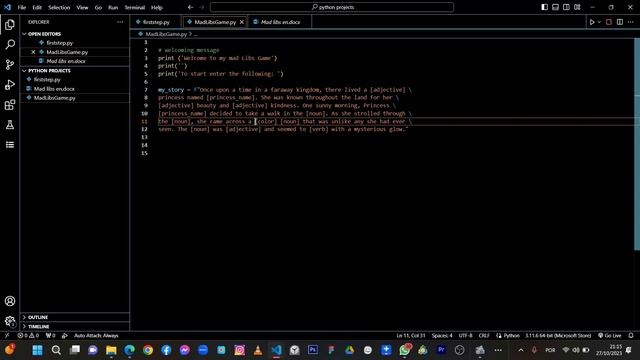Image resolution: width=640 pixels, height=360 pixels.
Task: Open MadLibsGame.py in Python Projects folder
Action: tap(75, 98)
